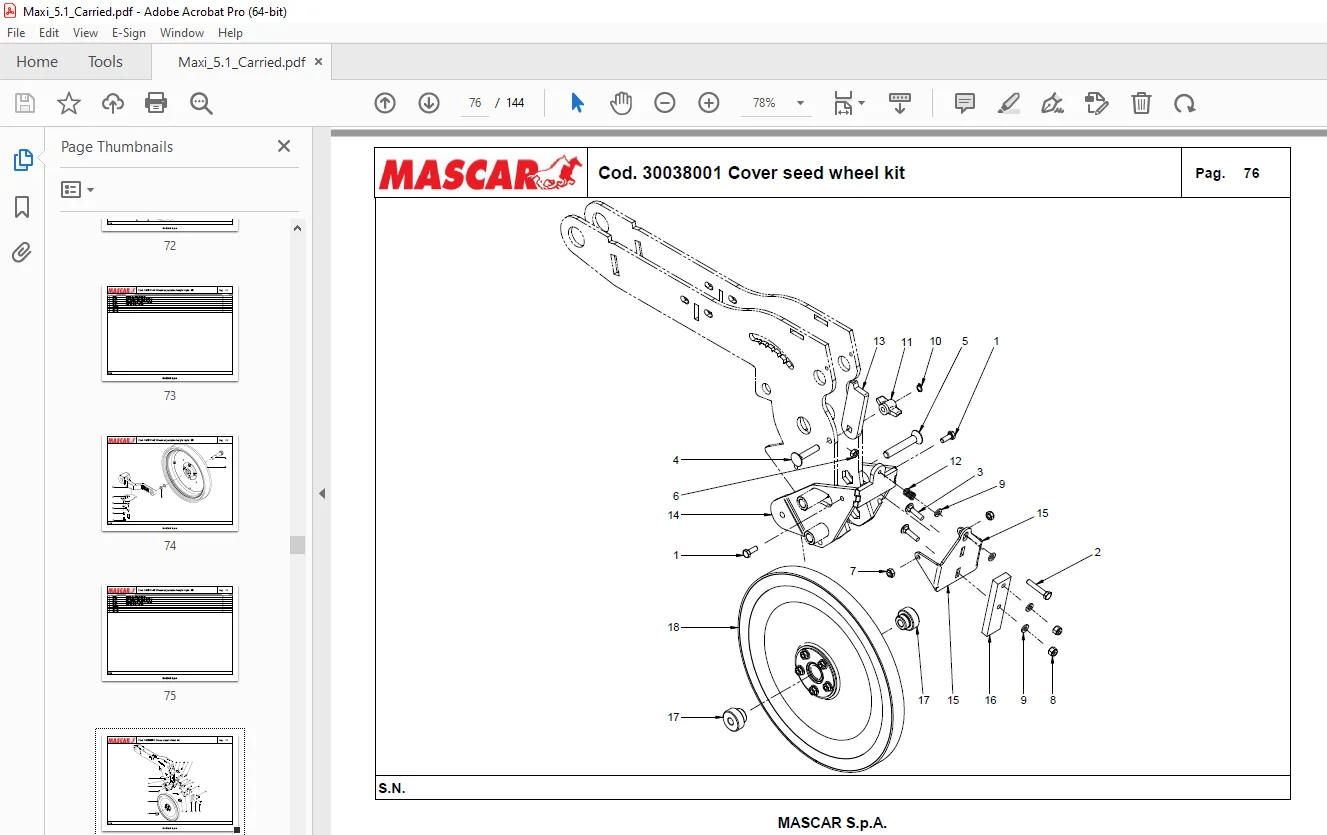Open the Bookmarks pane icon
This screenshot has height=835, width=1327.
pos(22,207)
